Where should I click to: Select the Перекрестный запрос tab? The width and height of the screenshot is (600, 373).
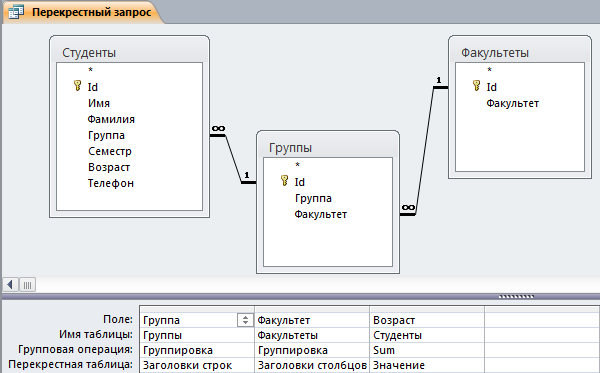82,12
